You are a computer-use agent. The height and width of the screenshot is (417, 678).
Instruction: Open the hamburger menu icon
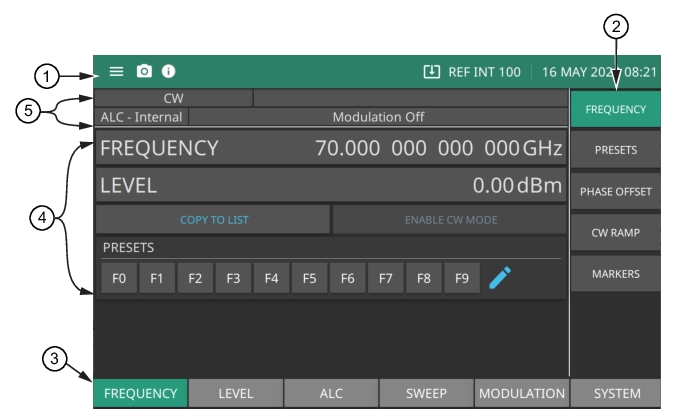pos(116,72)
